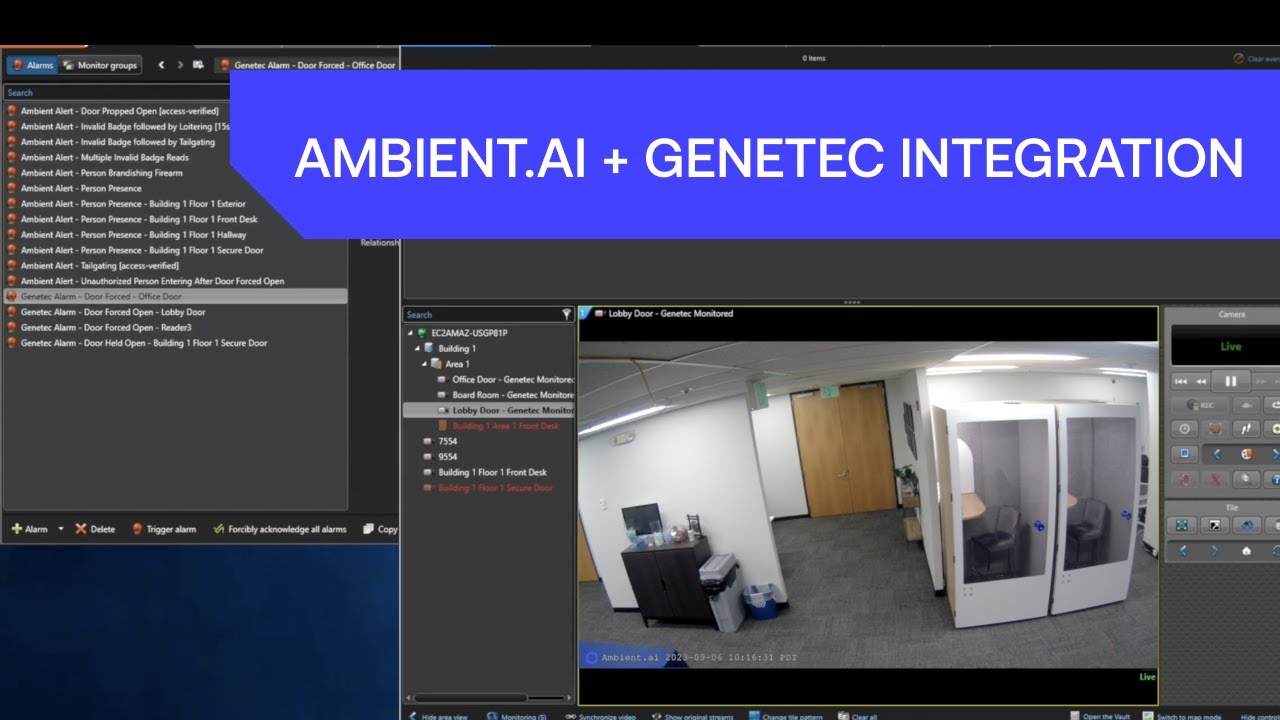1280x720 pixels.
Task: Click the area view Search field
Action: [482, 314]
